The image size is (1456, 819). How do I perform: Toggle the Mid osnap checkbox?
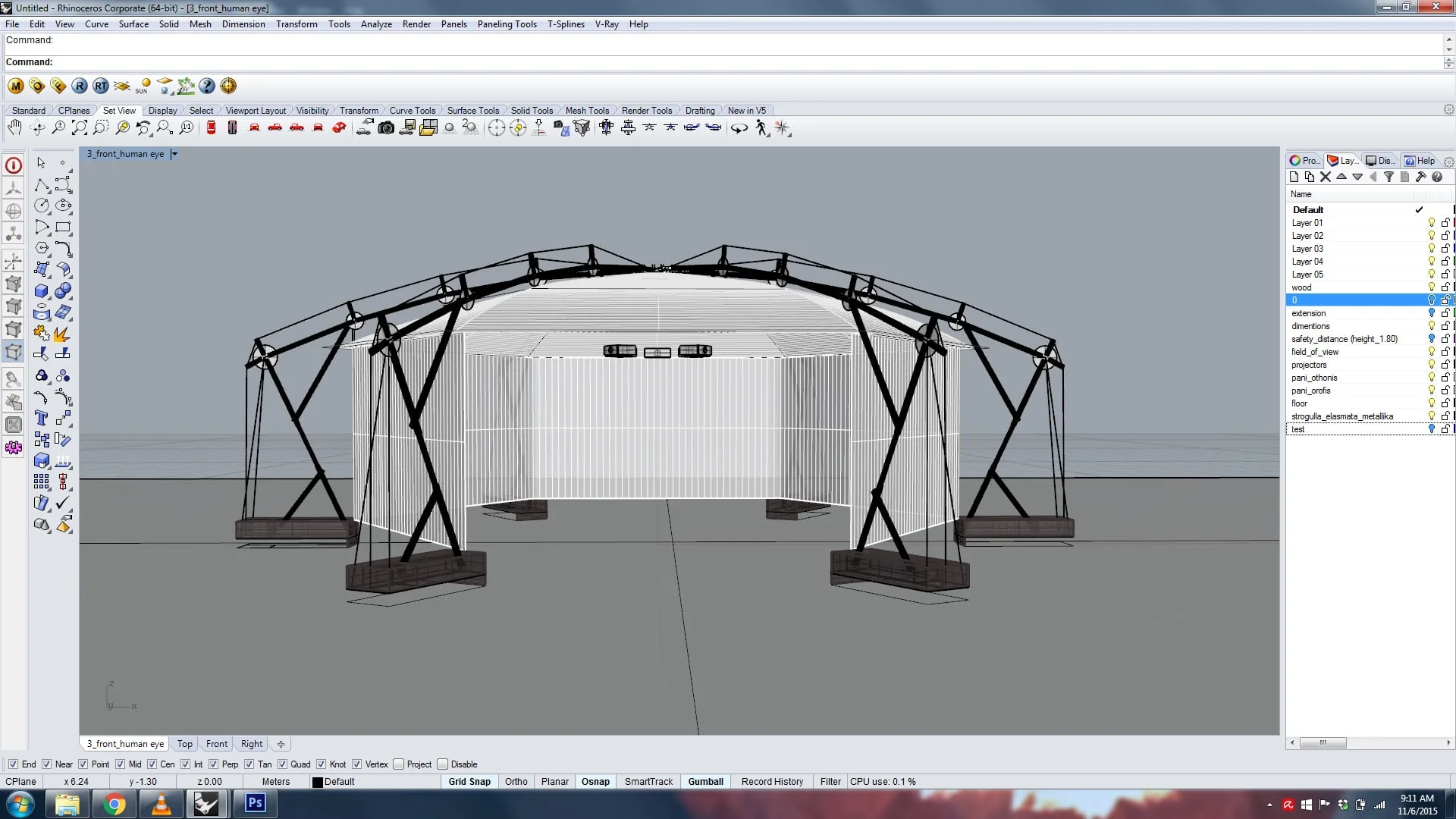[x=121, y=764]
